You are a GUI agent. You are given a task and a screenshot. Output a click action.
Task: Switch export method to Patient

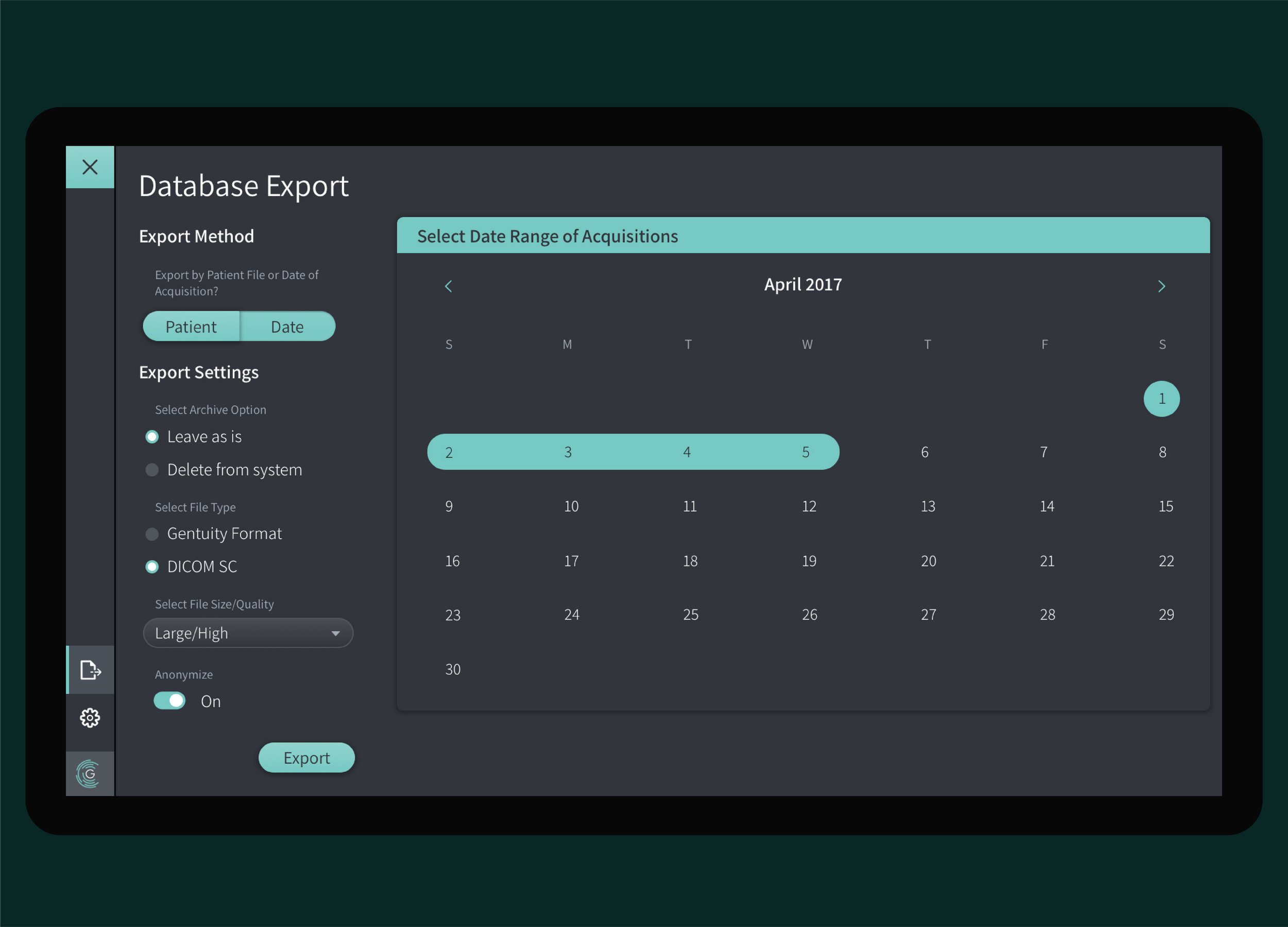click(191, 327)
